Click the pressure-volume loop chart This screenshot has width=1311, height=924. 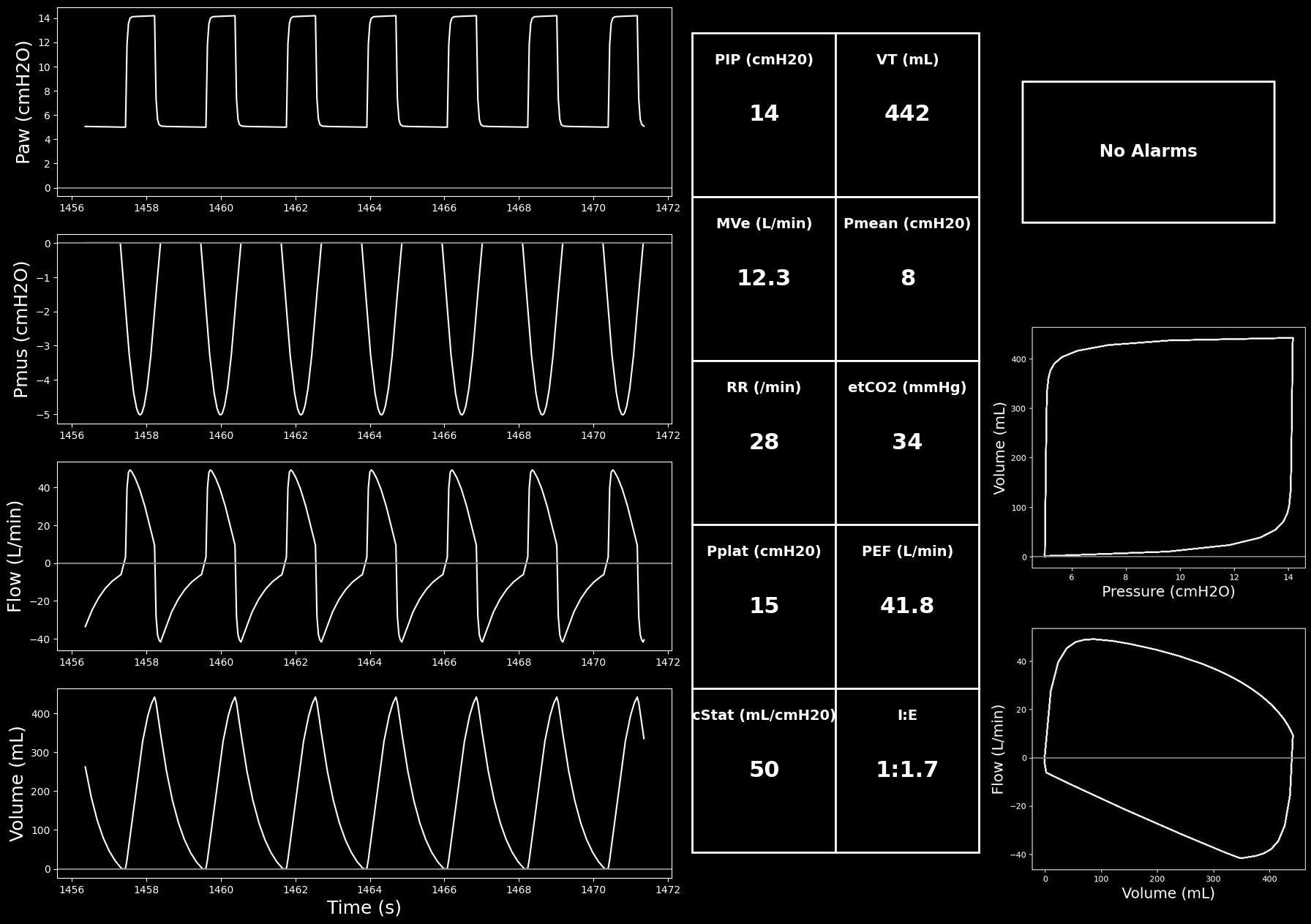(x=1168, y=447)
